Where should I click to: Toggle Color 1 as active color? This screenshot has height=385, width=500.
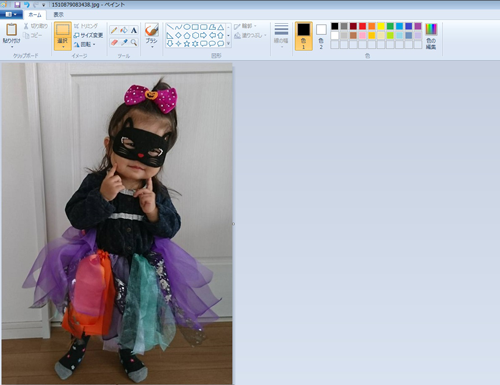click(303, 36)
